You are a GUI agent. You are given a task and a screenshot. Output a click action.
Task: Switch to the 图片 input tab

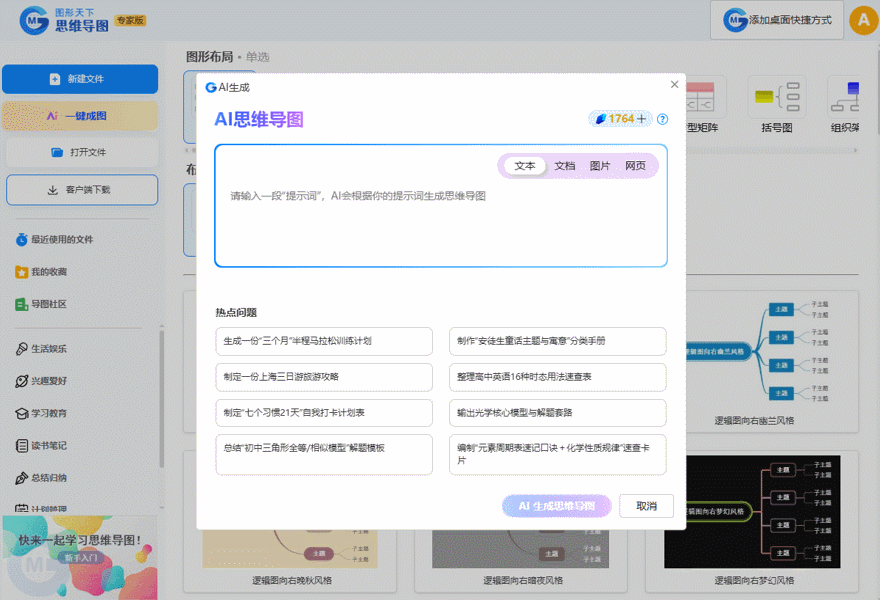599,166
